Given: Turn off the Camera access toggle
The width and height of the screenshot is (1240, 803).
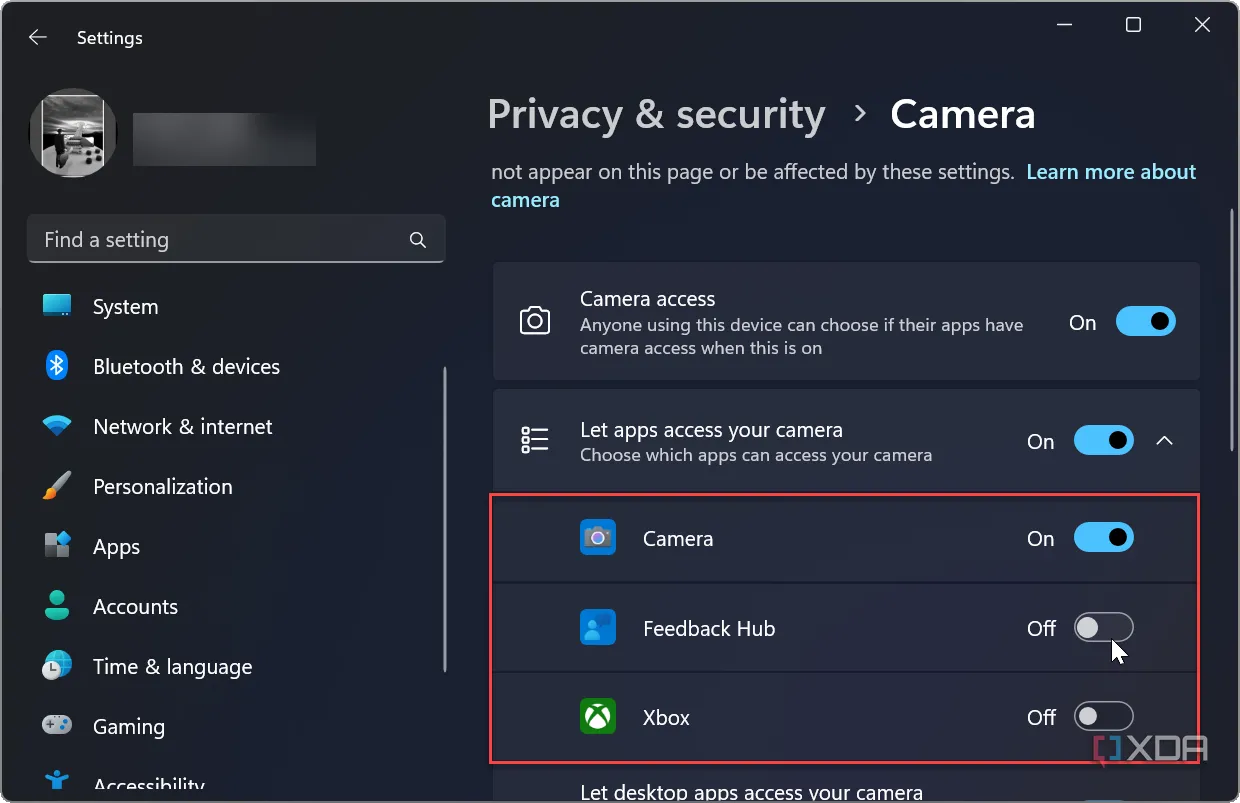Looking at the screenshot, I should 1145,322.
